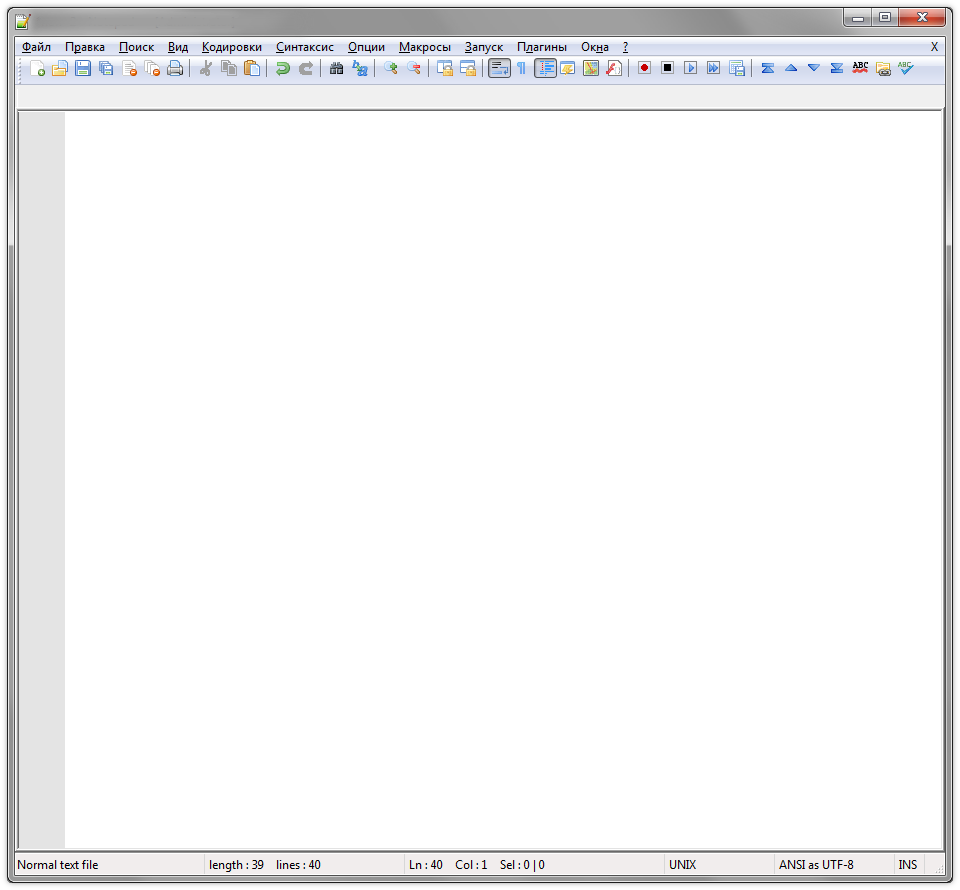Click the Print toolbar icon
Image resolution: width=960 pixels, height=890 pixels.
click(x=175, y=68)
